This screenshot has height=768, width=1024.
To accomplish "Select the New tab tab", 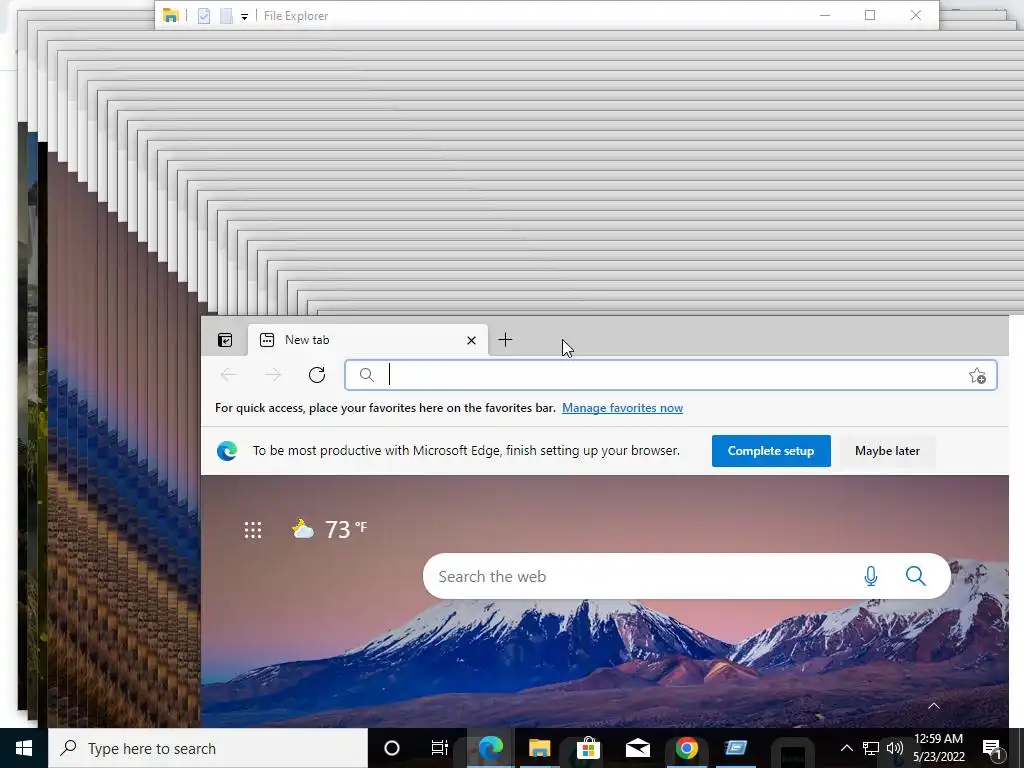I will tap(368, 340).
